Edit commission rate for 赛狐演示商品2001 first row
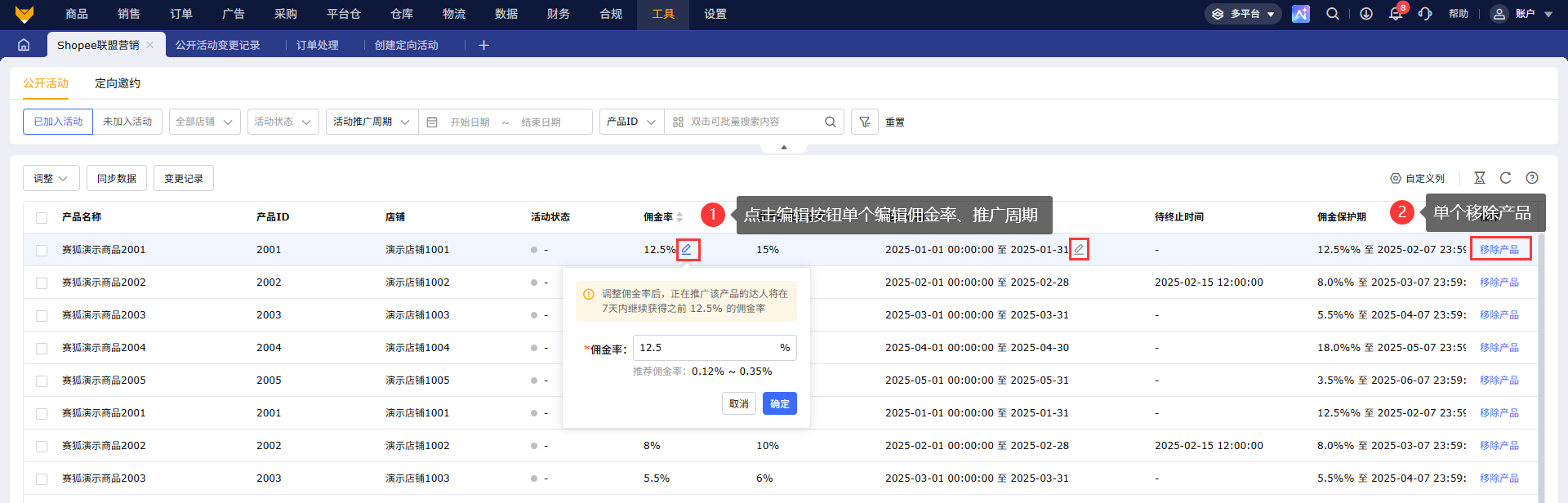Screen dimensions: 1568x503 688,249
